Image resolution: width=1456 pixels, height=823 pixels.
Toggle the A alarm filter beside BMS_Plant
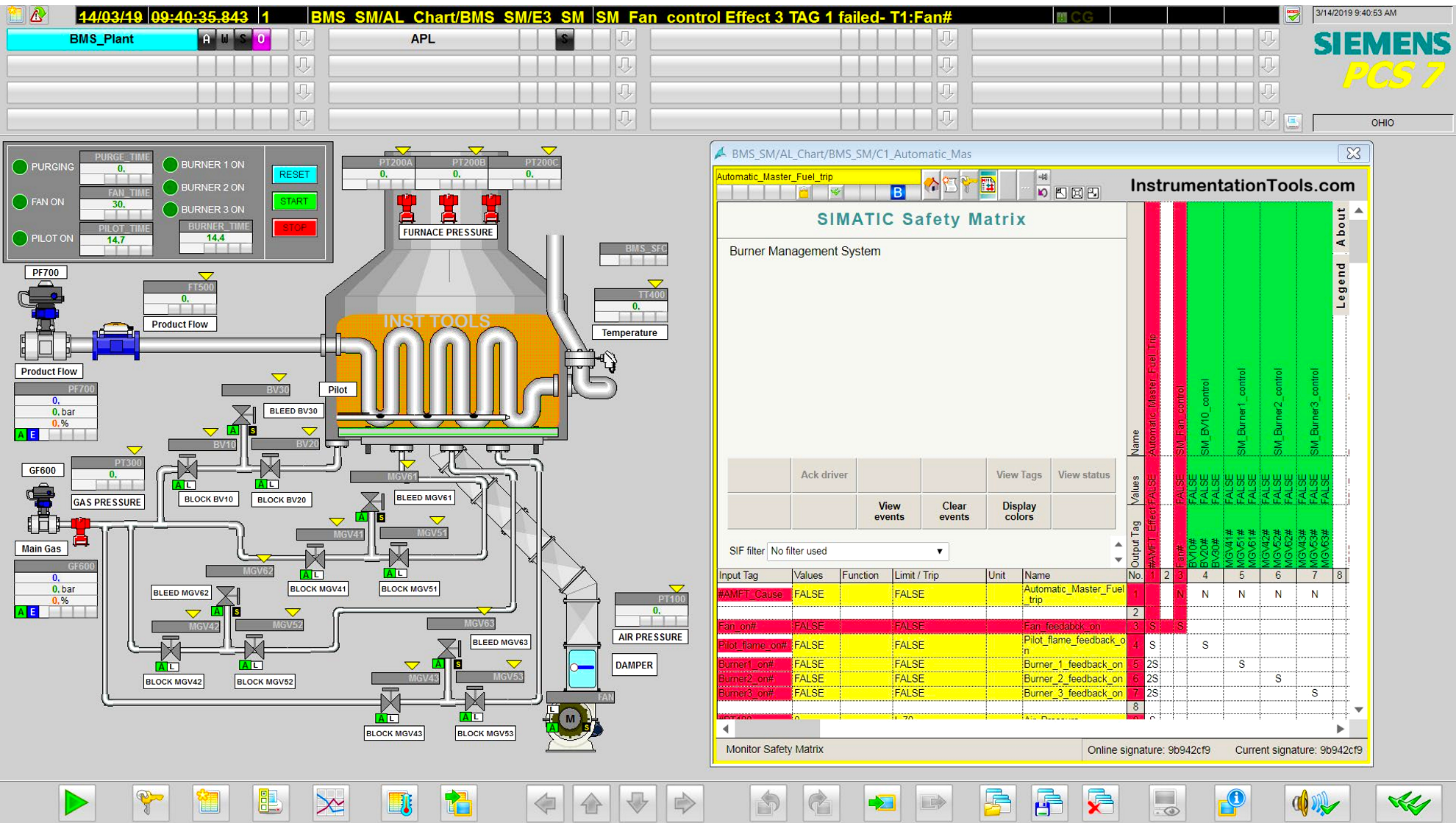click(207, 40)
